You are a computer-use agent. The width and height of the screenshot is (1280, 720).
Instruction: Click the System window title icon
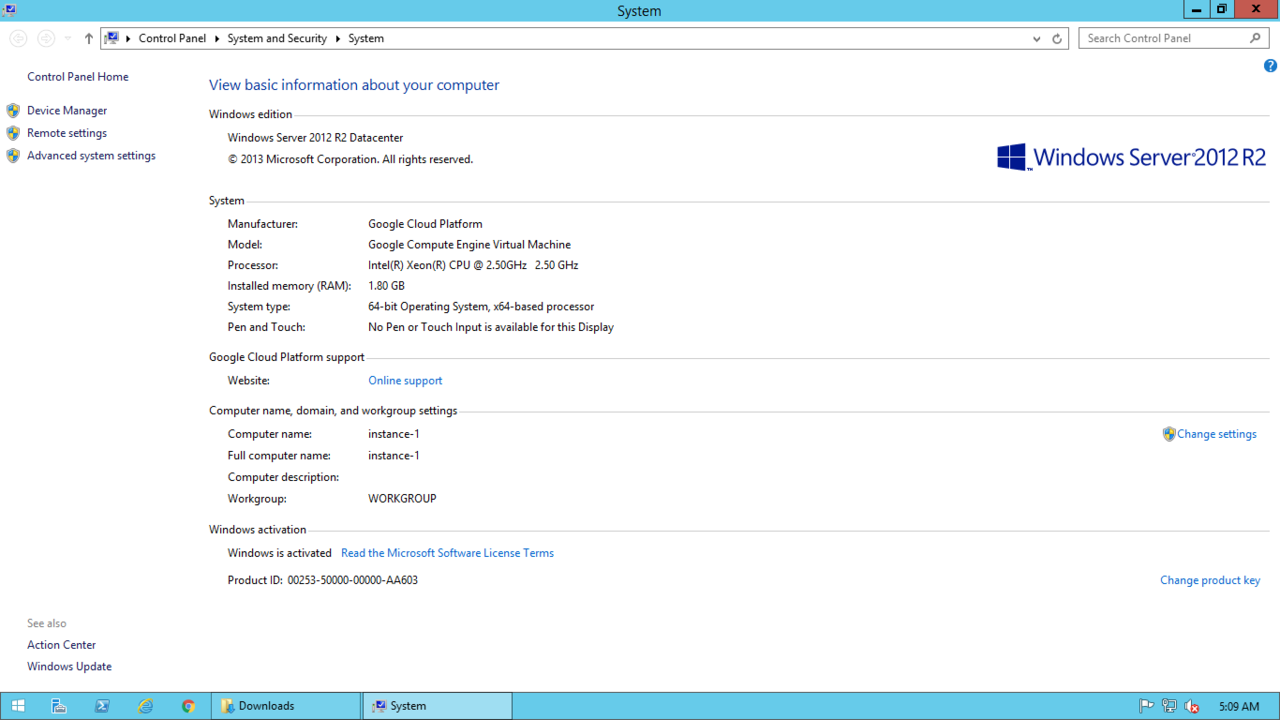coord(9,9)
